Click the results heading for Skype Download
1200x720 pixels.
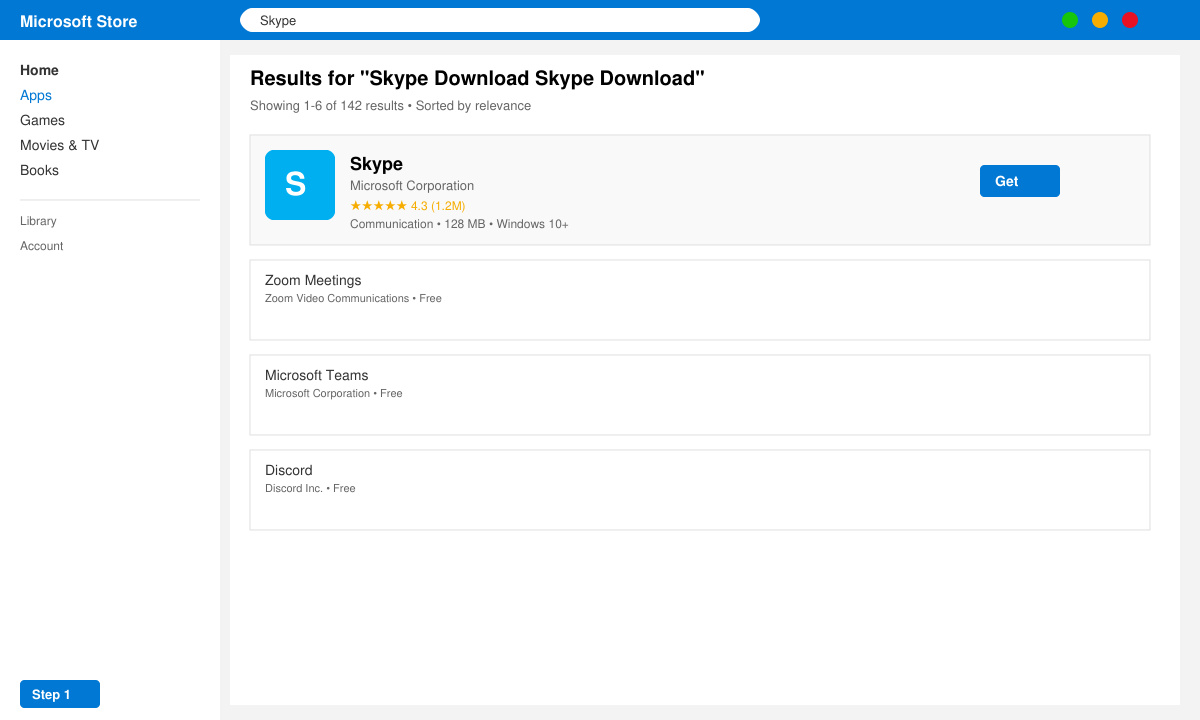click(477, 78)
